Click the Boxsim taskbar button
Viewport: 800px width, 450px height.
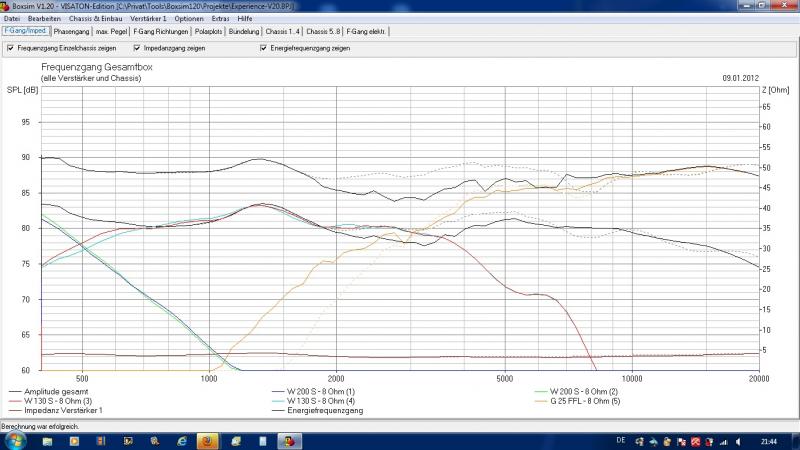(x=289, y=441)
